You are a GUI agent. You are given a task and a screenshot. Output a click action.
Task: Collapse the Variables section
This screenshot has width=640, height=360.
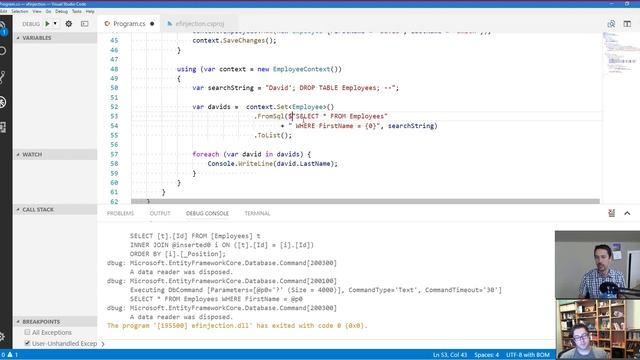coord(55,38)
